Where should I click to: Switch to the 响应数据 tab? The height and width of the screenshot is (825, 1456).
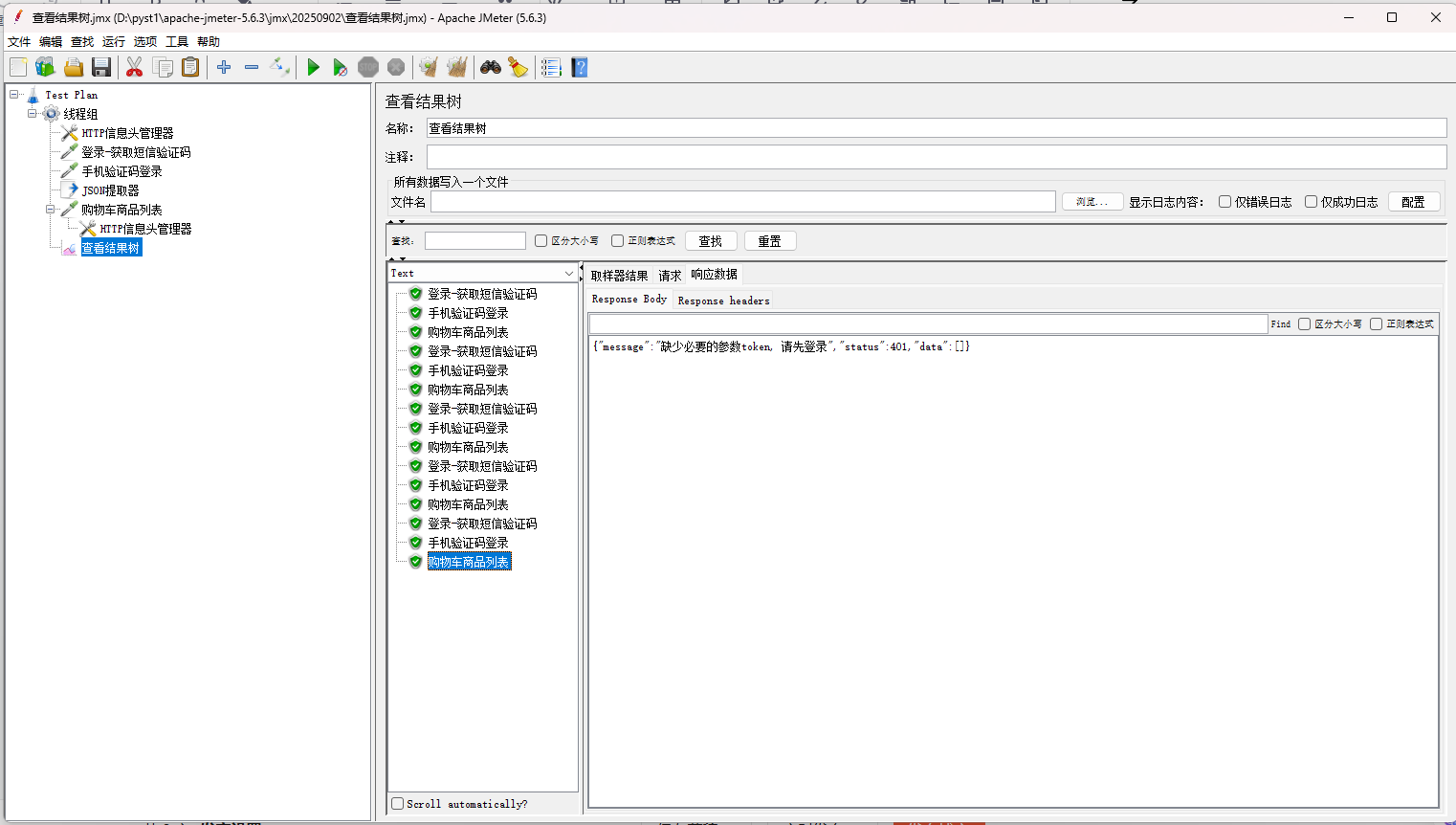(x=715, y=275)
